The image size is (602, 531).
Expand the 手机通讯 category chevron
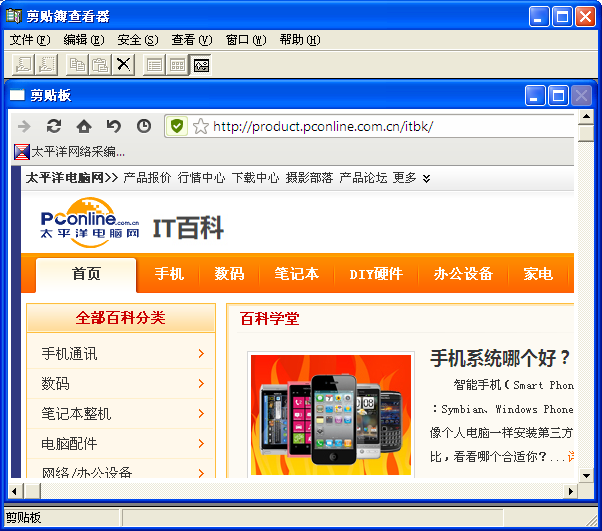click(201, 354)
